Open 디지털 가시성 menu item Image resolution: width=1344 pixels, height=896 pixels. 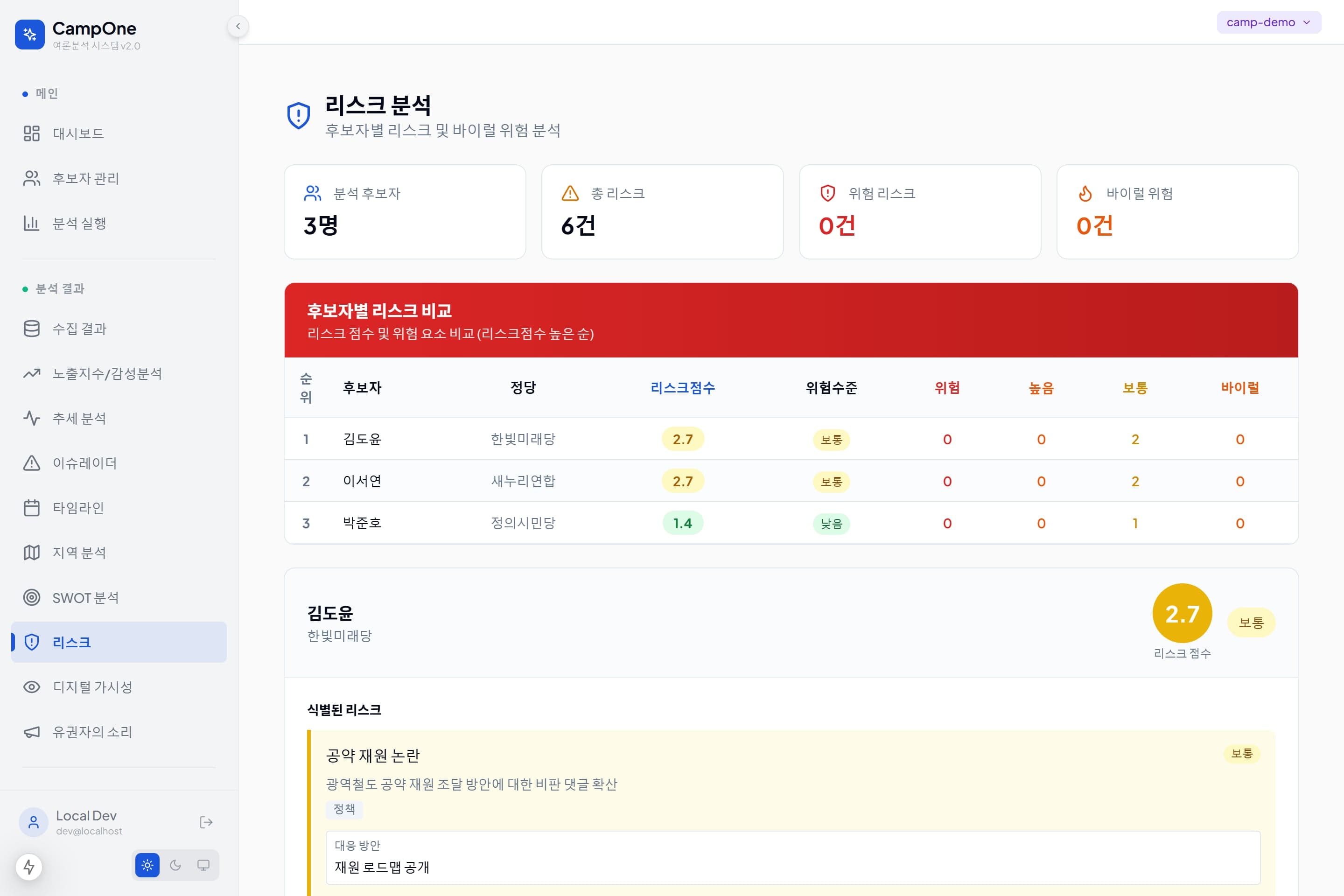point(119,687)
